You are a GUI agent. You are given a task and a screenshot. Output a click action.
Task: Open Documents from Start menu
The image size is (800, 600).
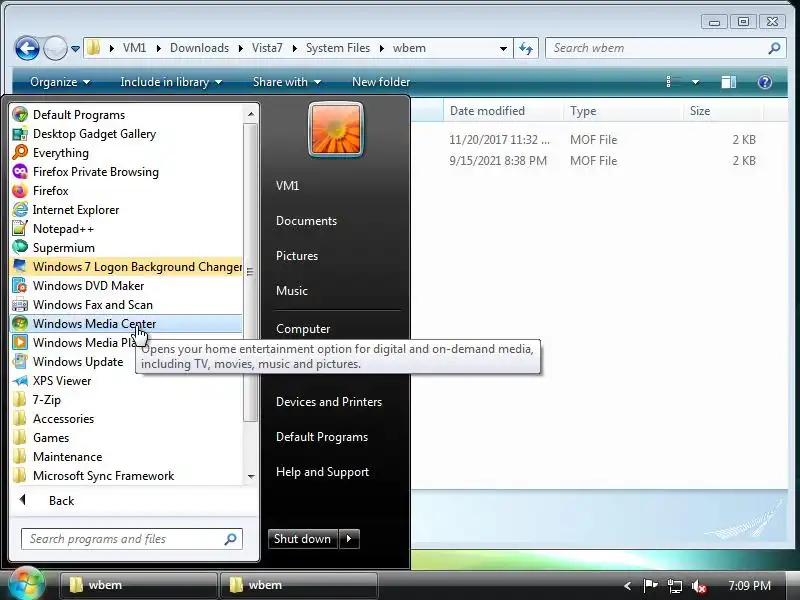coord(306,221)
